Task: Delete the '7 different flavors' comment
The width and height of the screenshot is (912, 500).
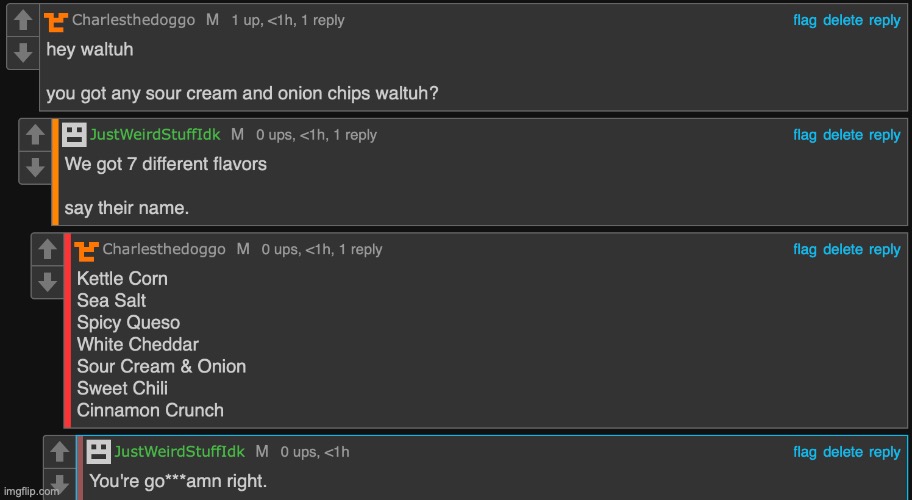Action: tap(842, 135)
